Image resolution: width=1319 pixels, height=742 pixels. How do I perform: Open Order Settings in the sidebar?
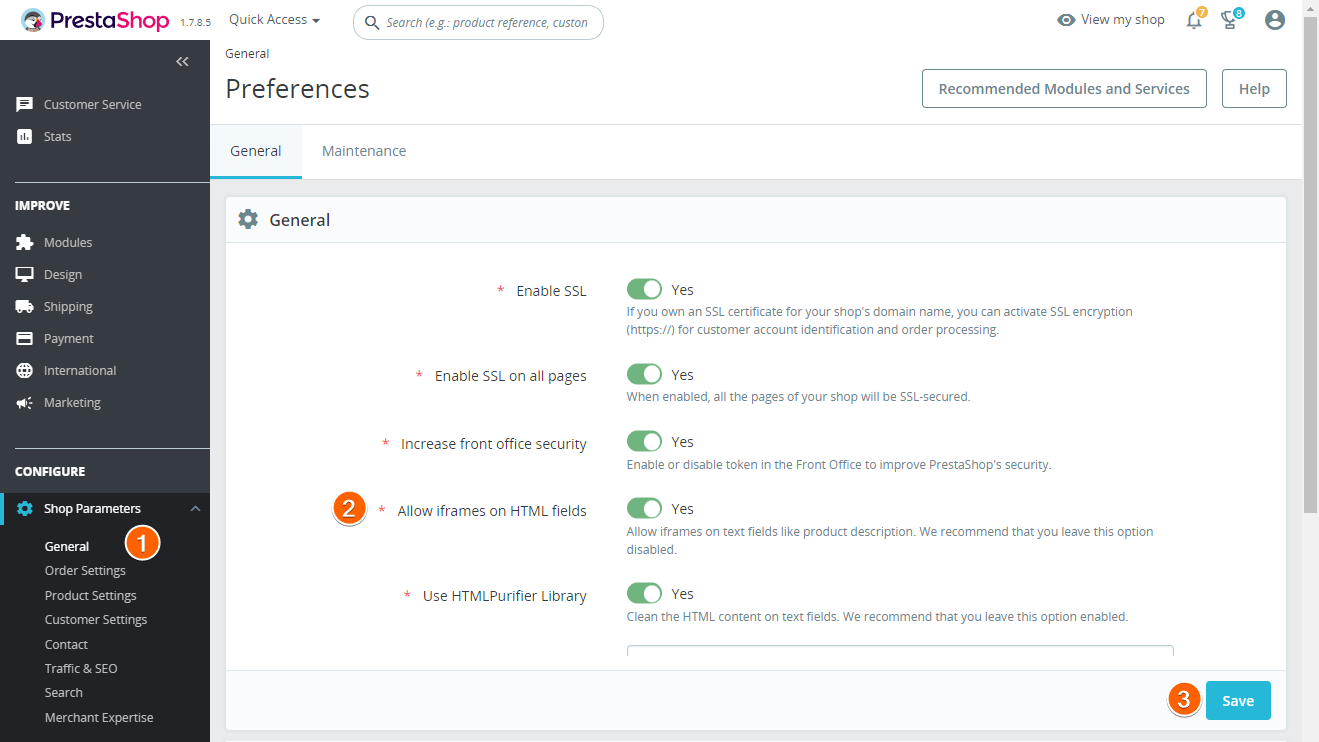pyautogui.click(x=85, y=571)
